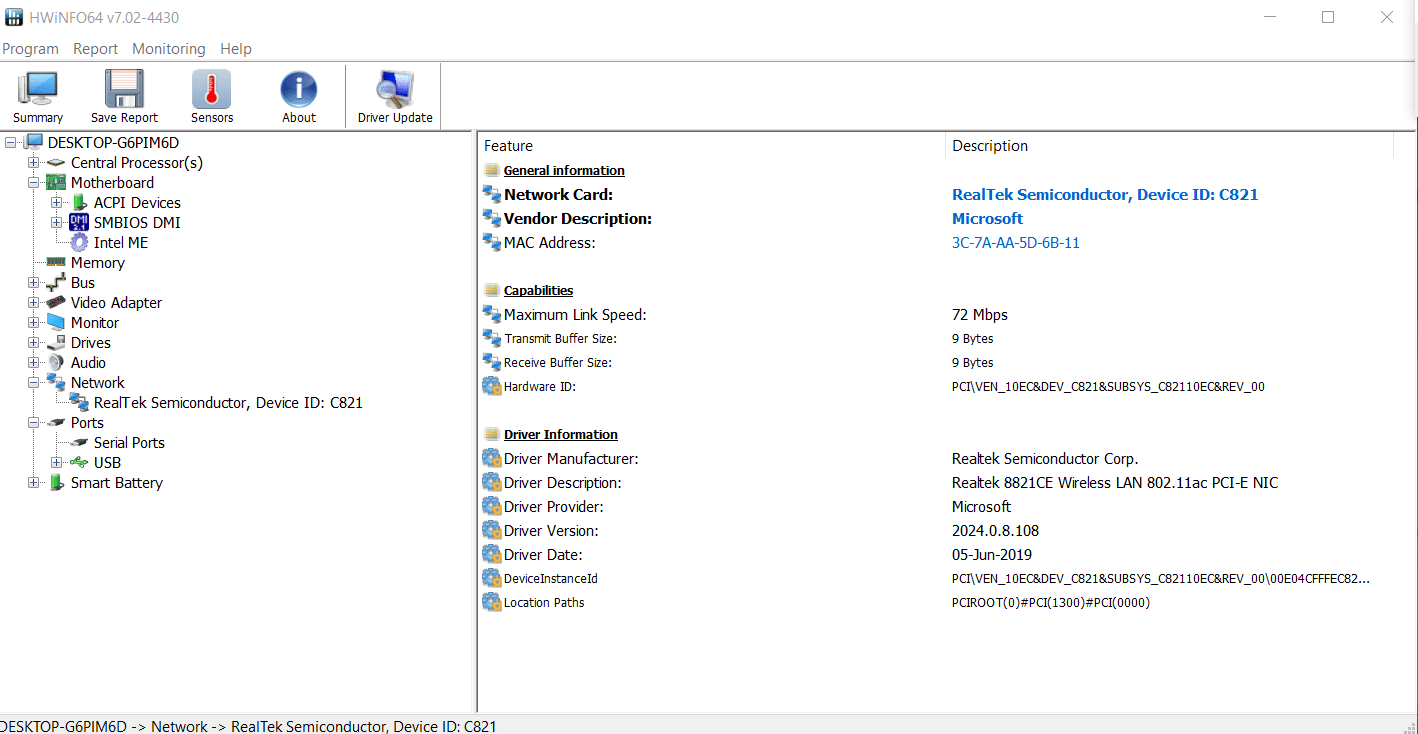Viewport: 1418px width, 734px height.
Task: Click the Vendor Description value Microsoft
Action: [x=987, y=218]
